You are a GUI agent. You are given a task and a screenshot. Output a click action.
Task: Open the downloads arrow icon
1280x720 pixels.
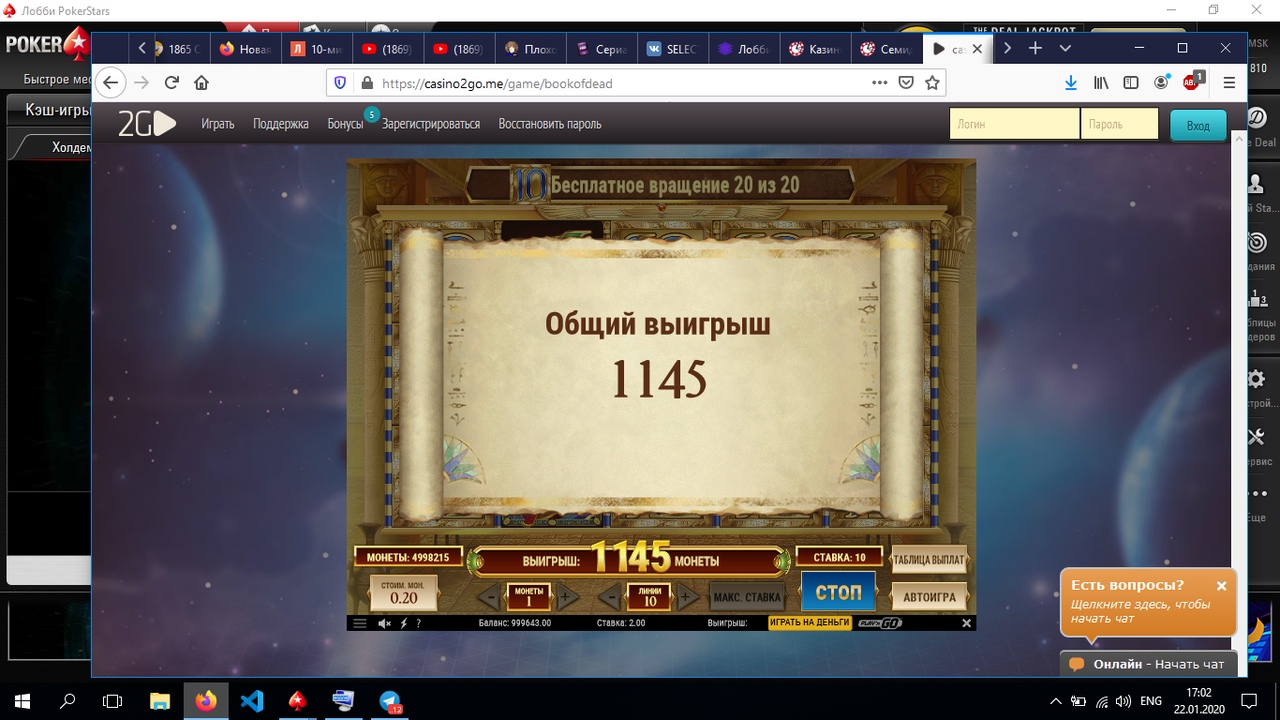click(1071, 83)
